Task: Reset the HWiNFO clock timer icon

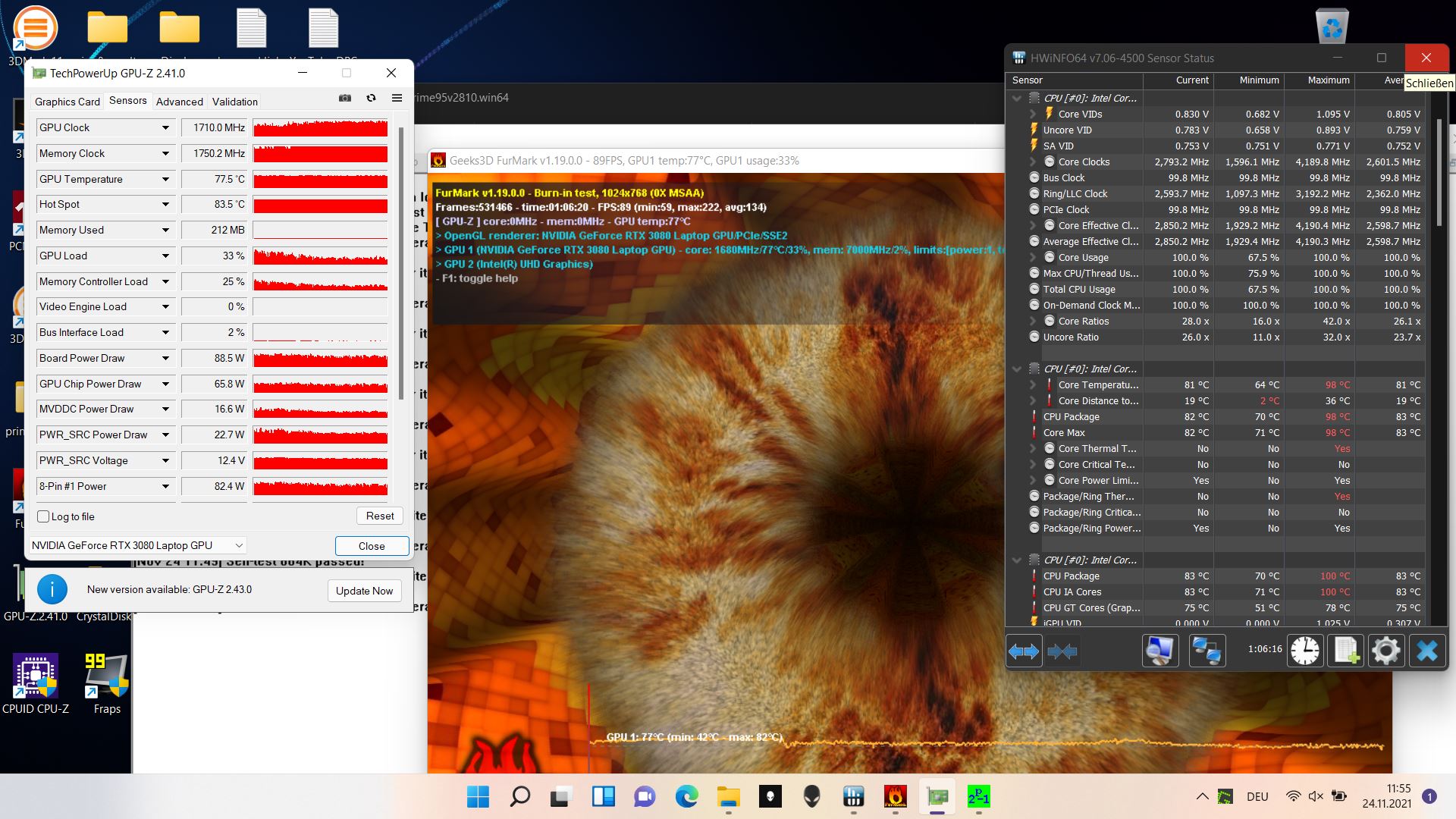Action: click(x=1305, y=651)
